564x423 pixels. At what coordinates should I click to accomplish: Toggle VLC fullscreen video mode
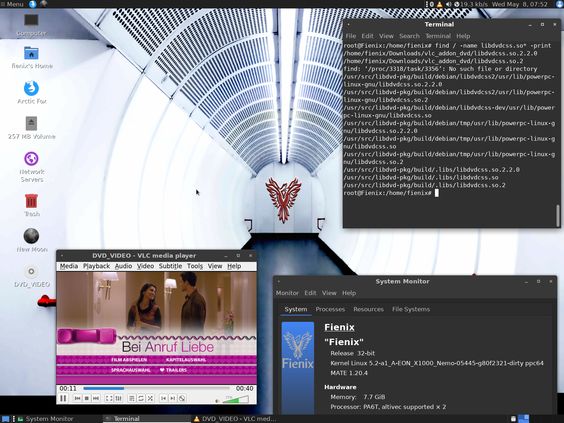pyautogui.click(x=109, y=398)
